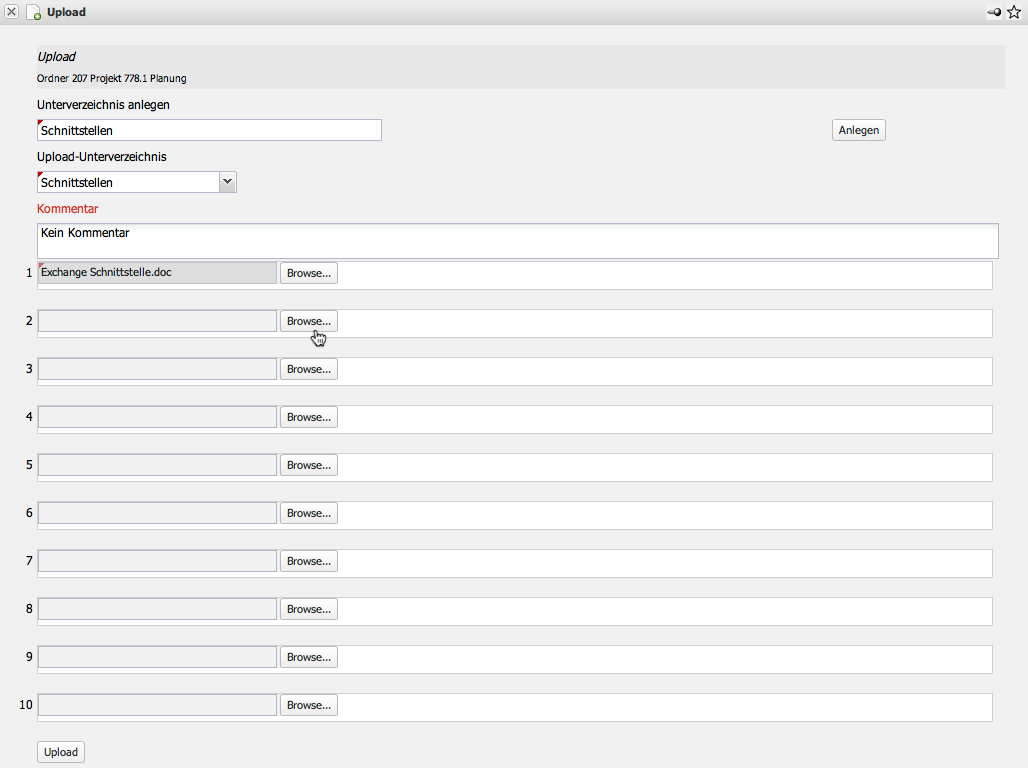Submit files with the Upload button
Screen dimensions: 1028x768
tap(61, 752)
